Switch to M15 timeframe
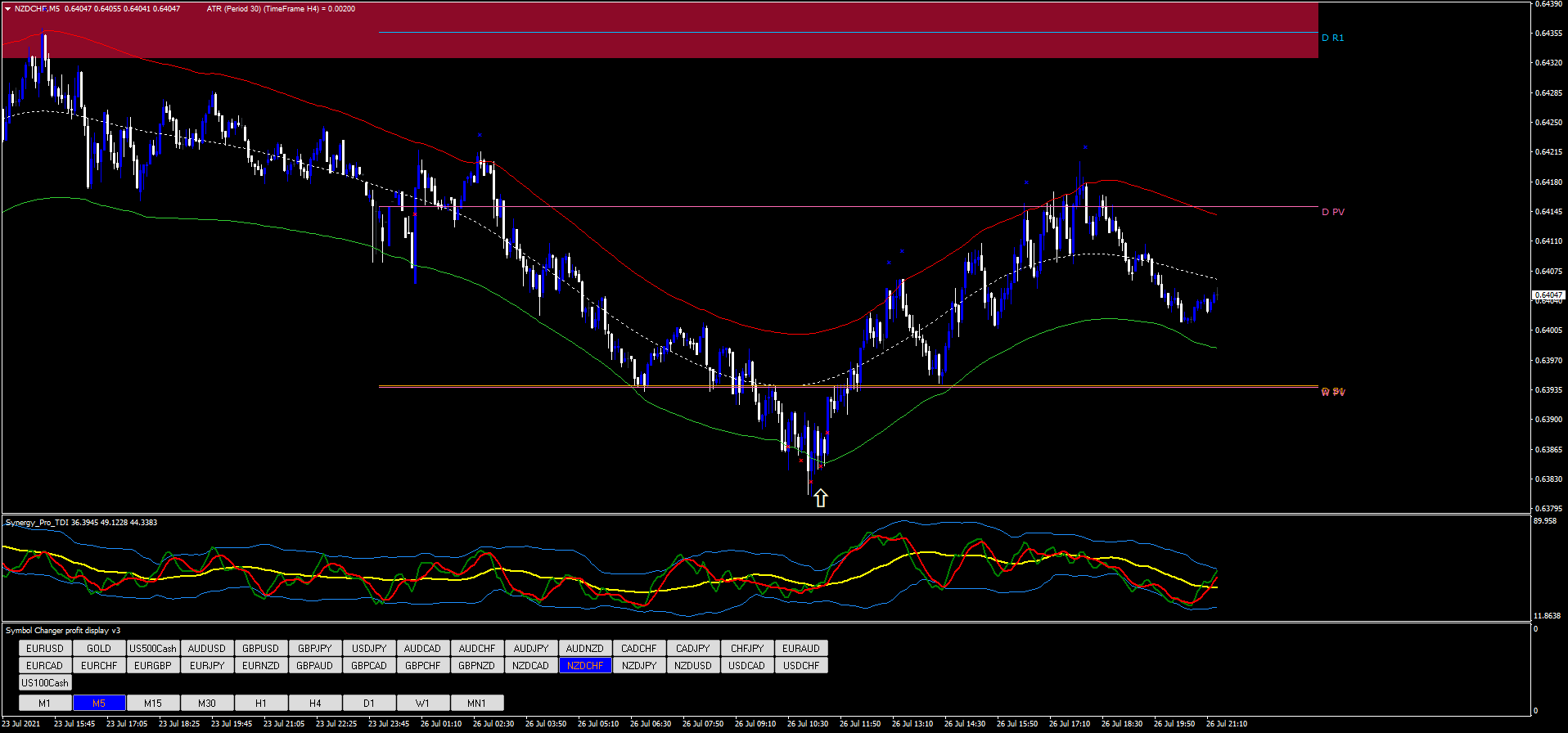The height and width of the screenshot is (733, 1568). (153, 703)
